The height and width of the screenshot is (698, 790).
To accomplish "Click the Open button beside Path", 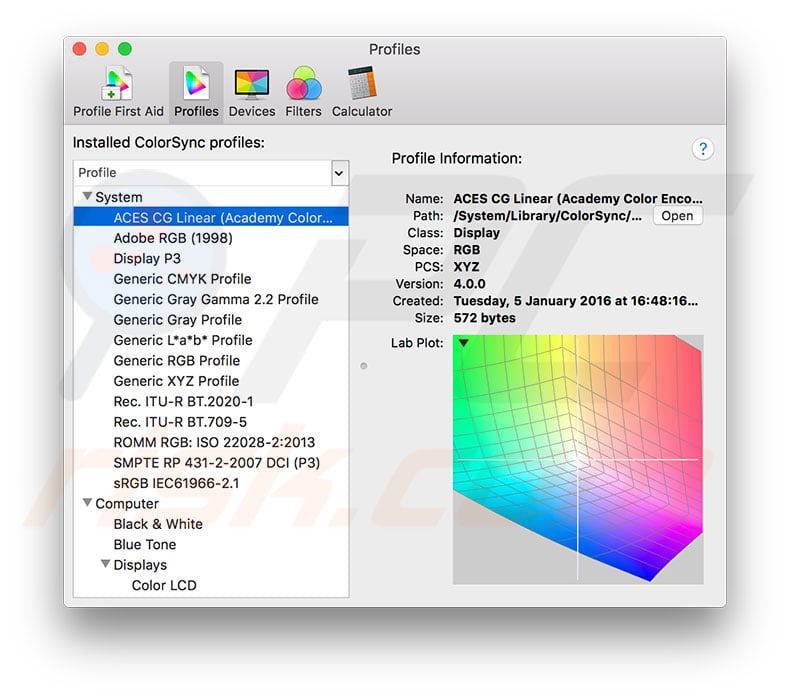I will tap(677, 216).
